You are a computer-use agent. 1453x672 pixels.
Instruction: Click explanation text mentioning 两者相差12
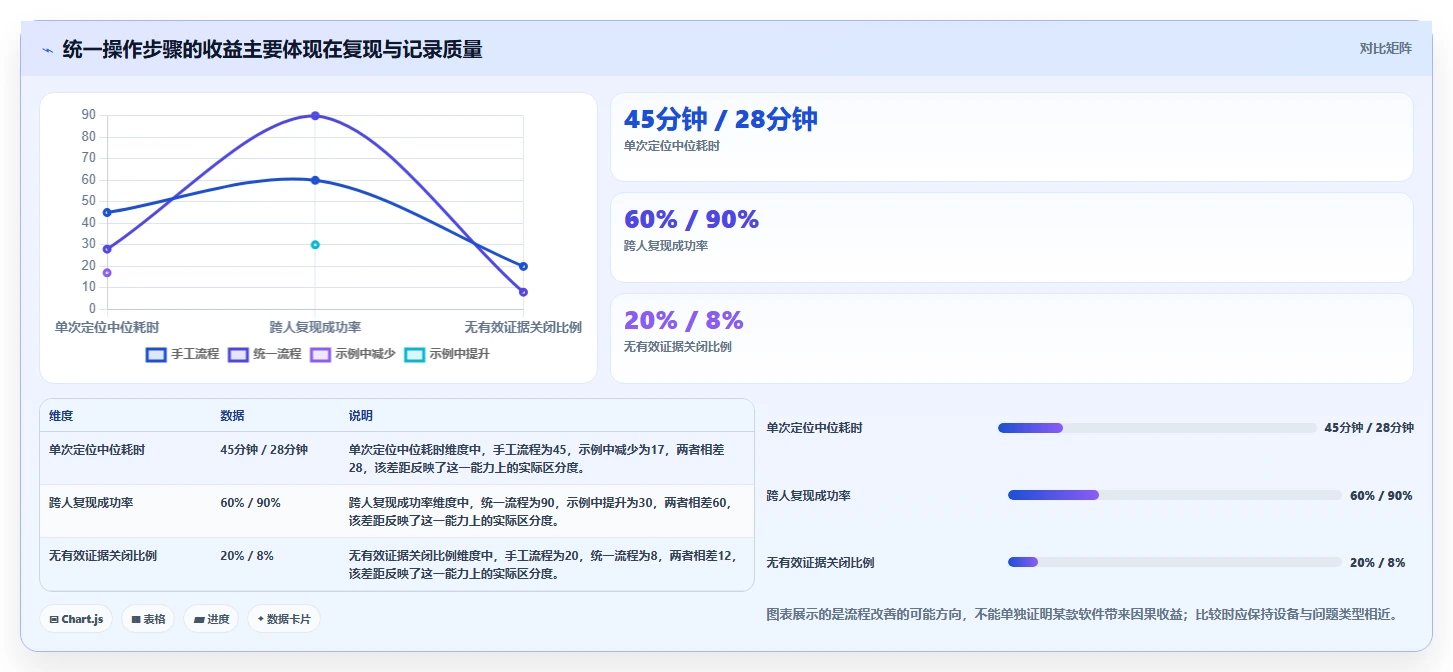click(542, 565)
